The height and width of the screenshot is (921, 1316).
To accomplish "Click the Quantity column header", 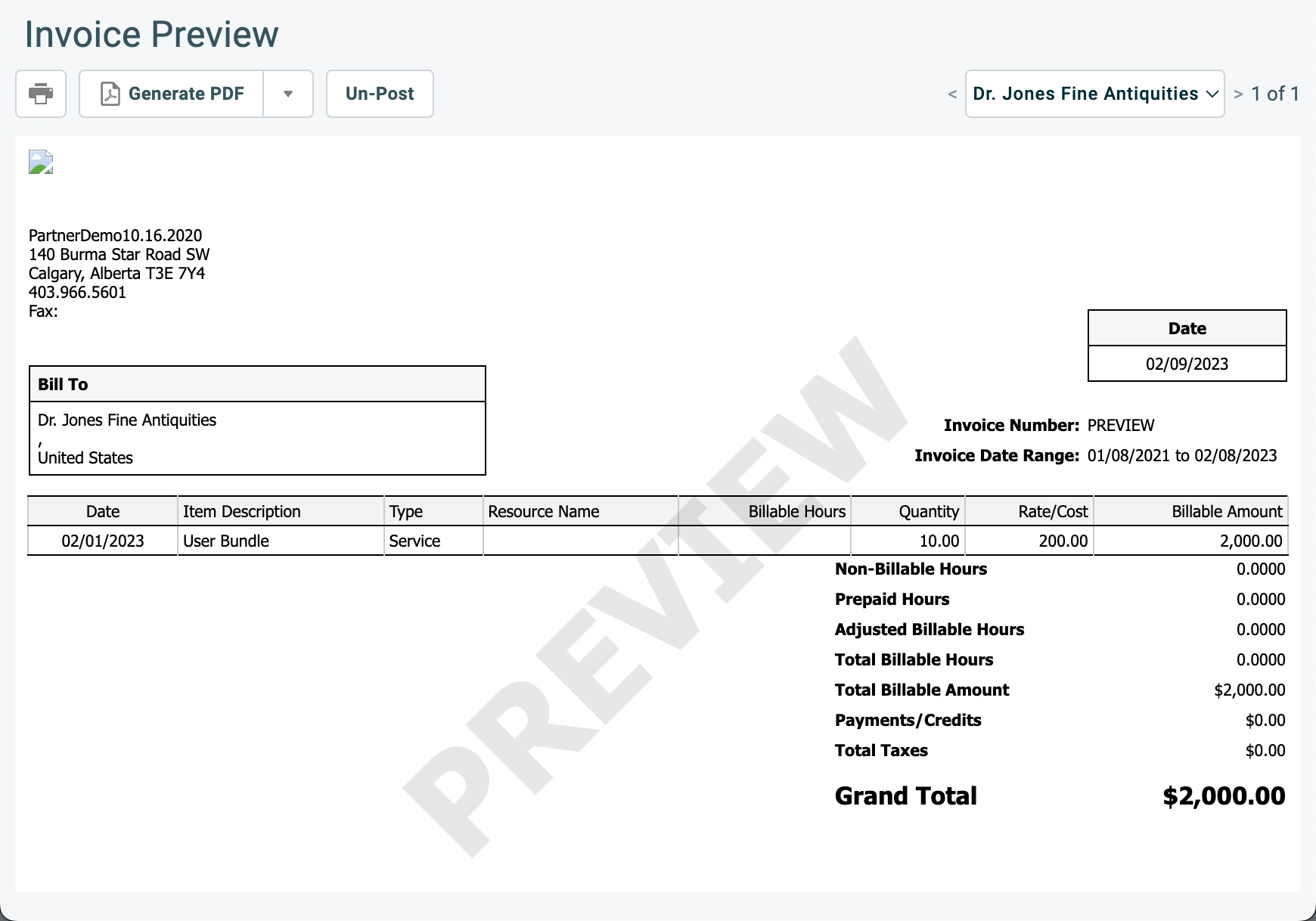I will click(x=929, y=511).
